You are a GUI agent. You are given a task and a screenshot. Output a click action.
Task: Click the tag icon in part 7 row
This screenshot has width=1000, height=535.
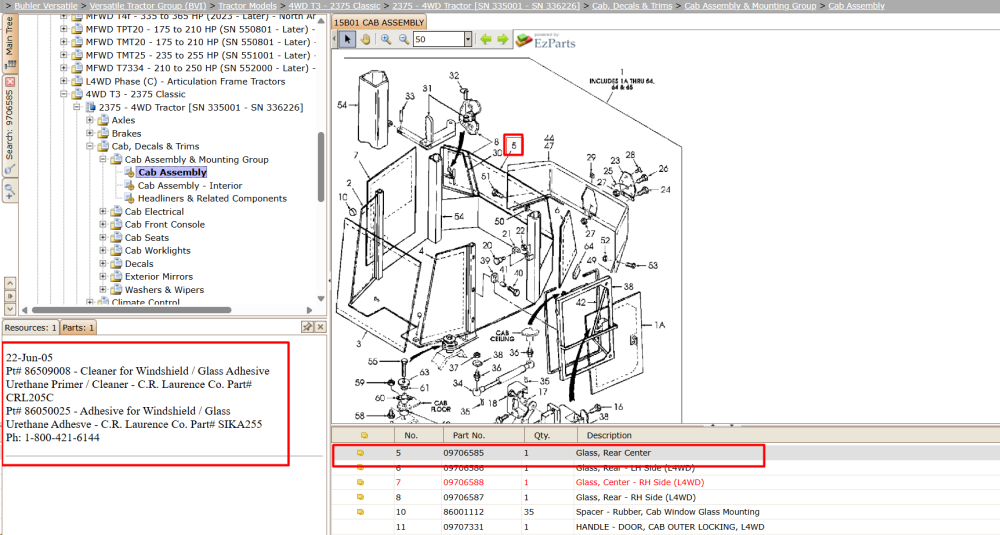click(x=360, y=483)
